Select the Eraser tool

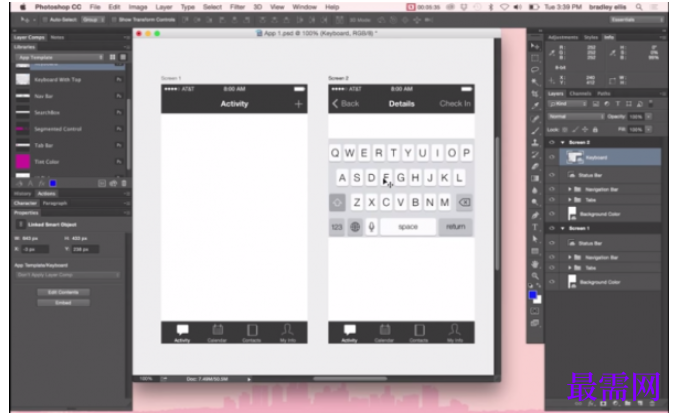(x=535, y=166)
